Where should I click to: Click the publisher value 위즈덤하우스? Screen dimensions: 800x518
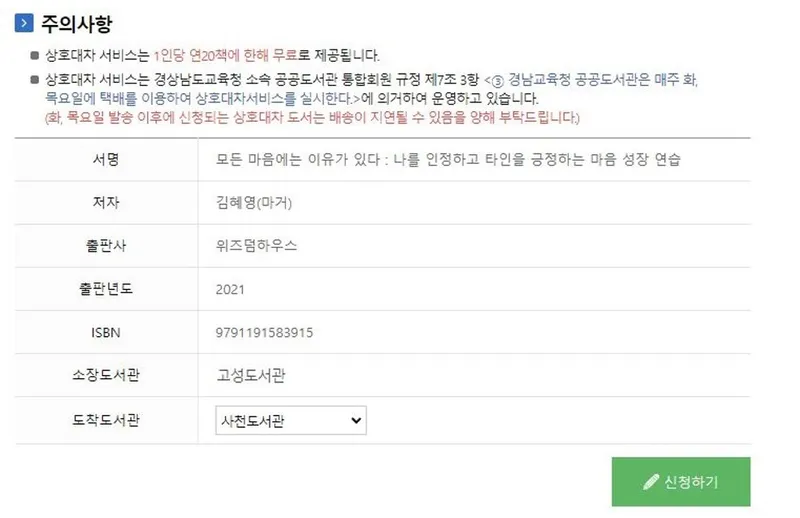pos(256,245)
